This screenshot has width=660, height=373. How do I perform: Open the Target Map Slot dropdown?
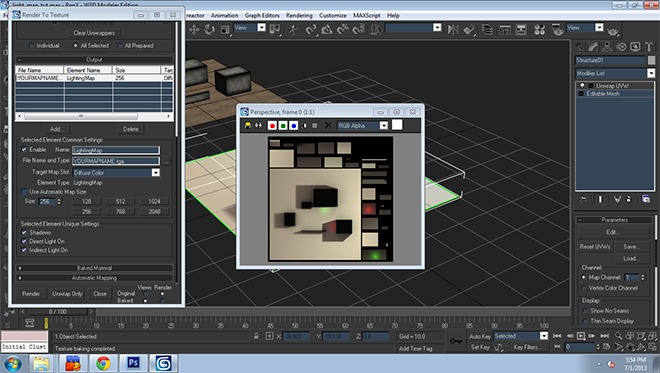(x=155, y=173)
